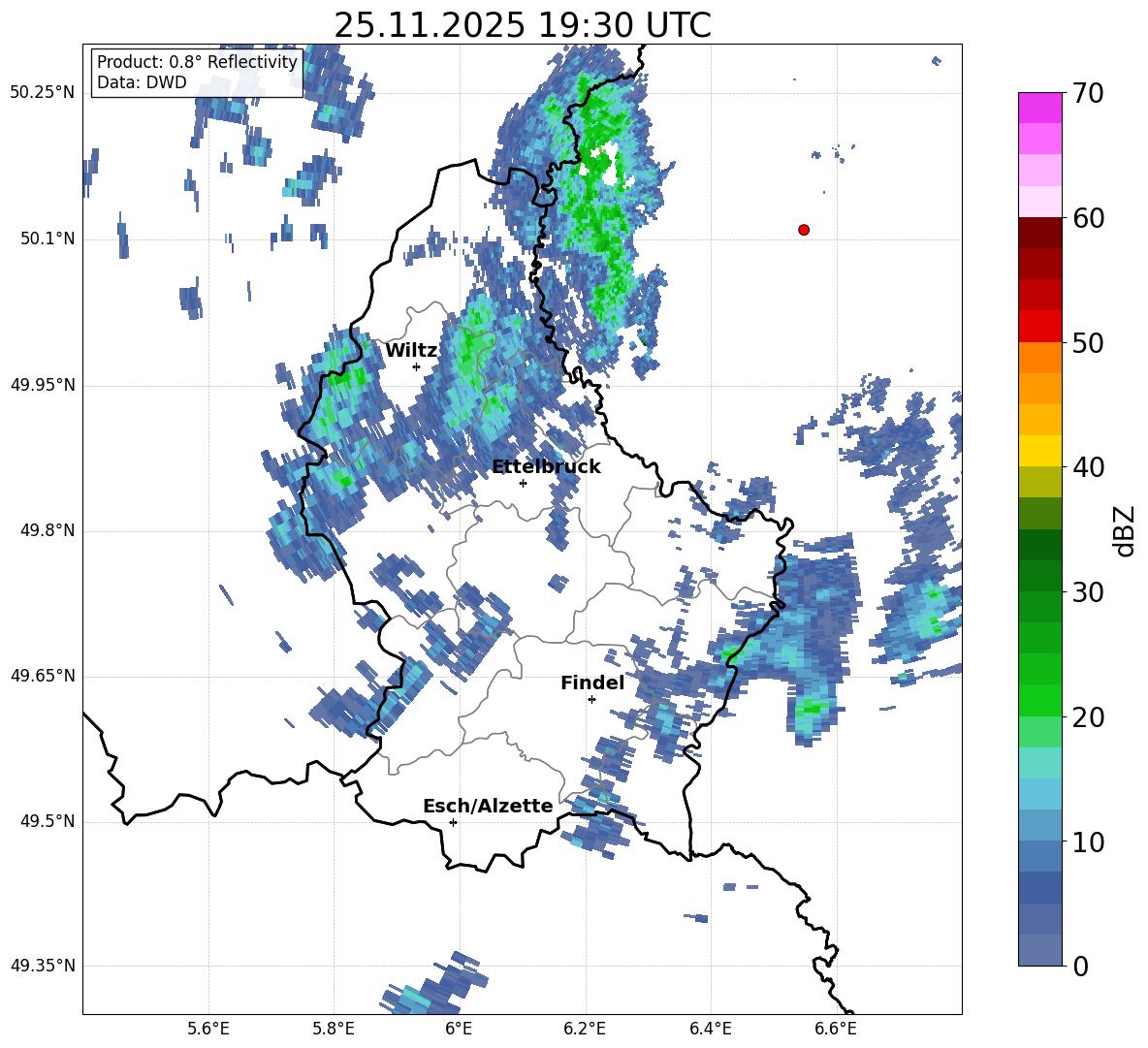Click the colorbar tick label 40
1148x1048 pixels.
pyautogui.click(x=1088, y=467)
